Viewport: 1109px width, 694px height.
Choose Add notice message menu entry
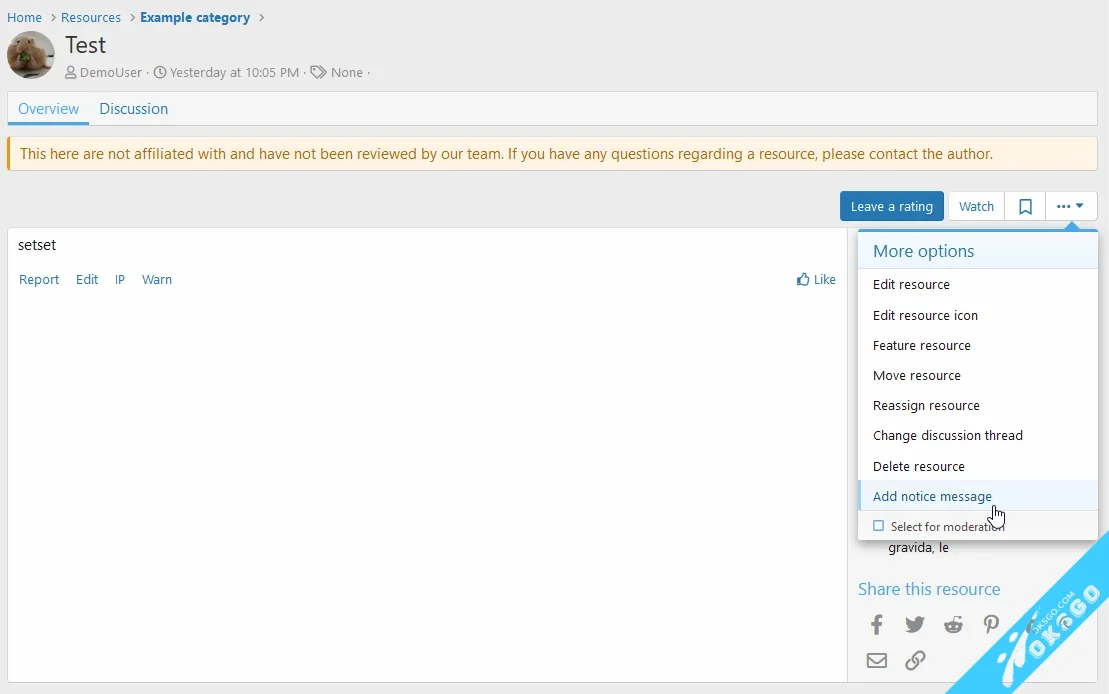[x=932, y=496]
